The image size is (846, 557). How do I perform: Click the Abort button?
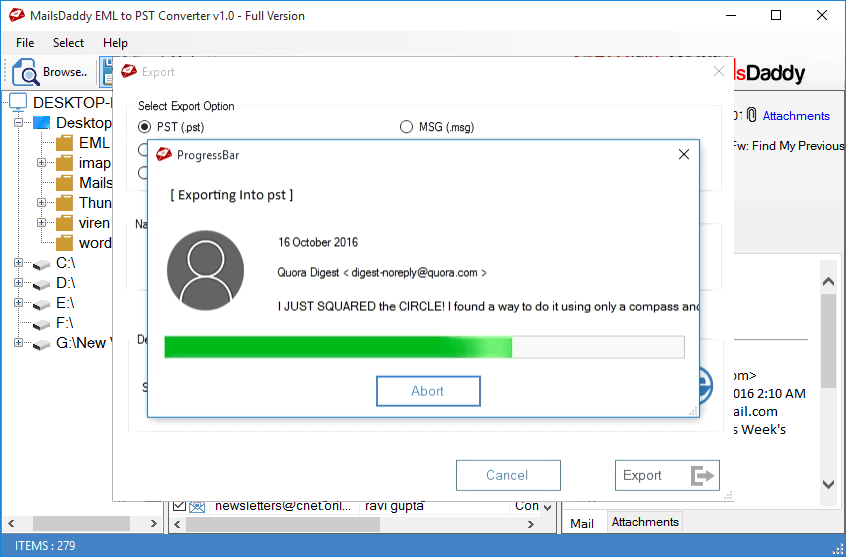pos(428,391)
